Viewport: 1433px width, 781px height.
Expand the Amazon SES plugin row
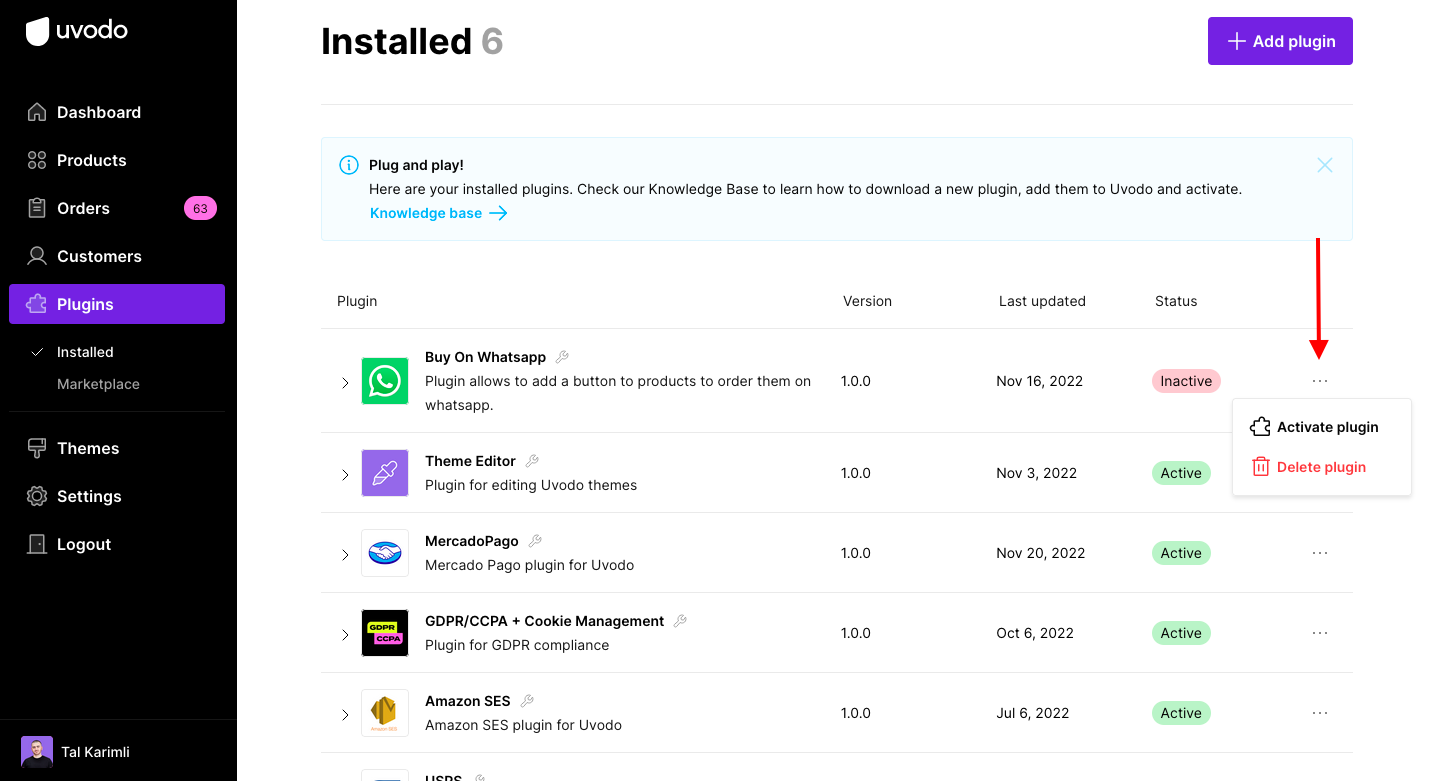(x=345, y=715)
